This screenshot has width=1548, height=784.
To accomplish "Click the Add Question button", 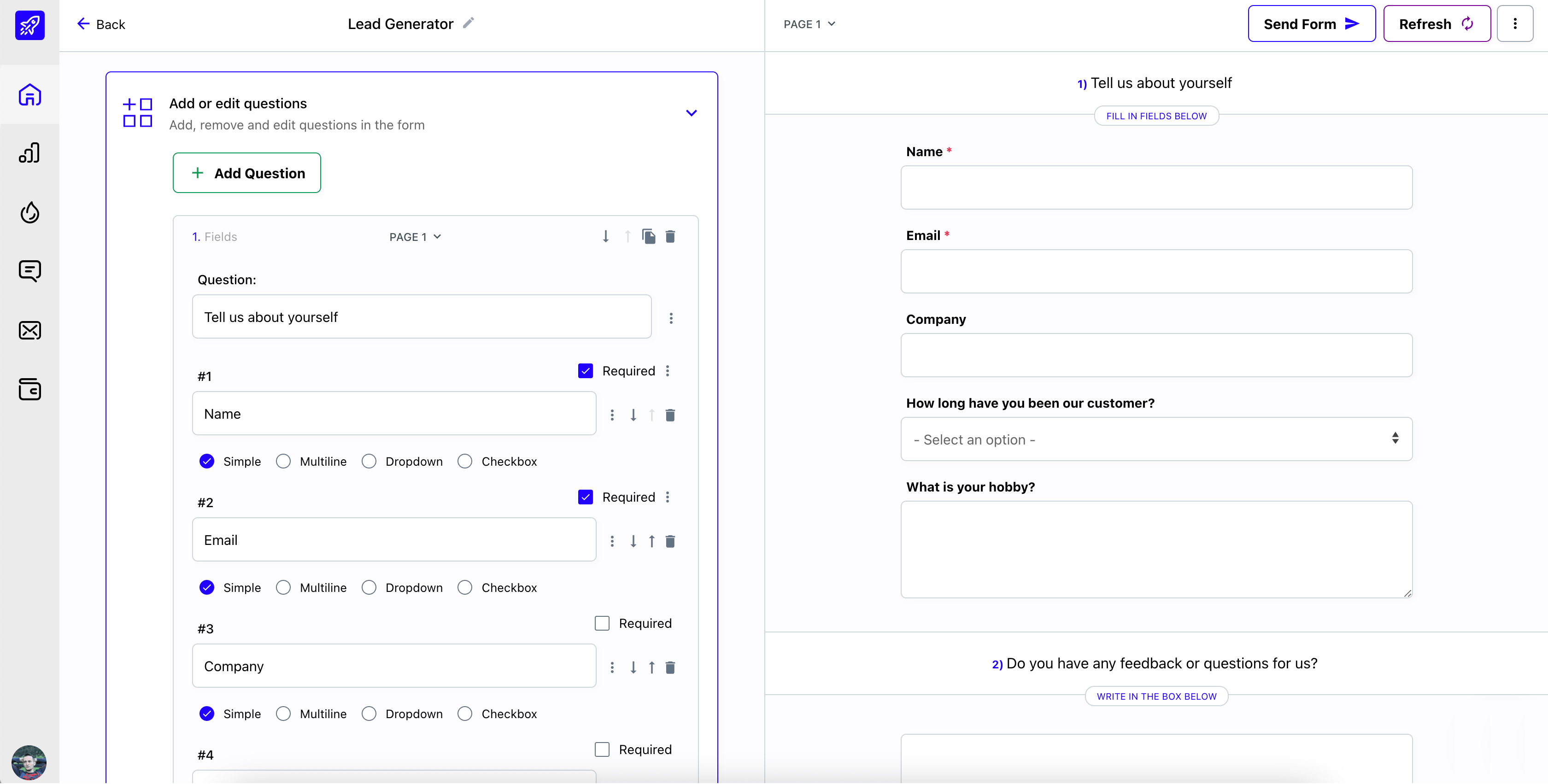I will point(247,173).
